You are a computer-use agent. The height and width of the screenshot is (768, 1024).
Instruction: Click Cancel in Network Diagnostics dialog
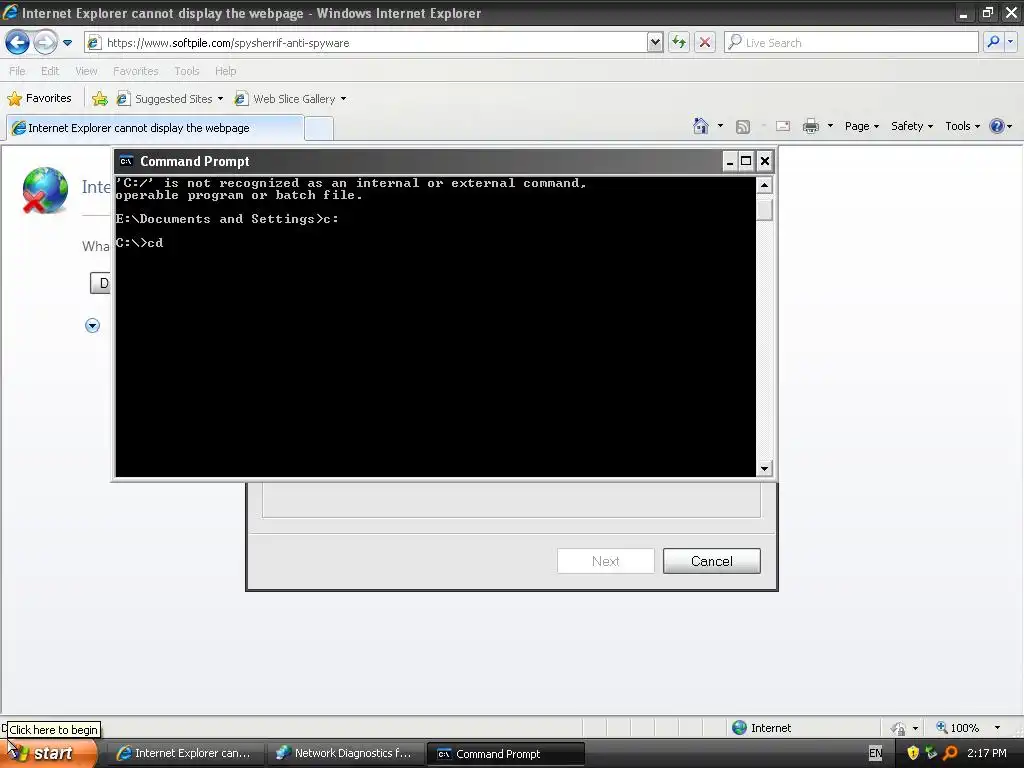pos(712,561)
